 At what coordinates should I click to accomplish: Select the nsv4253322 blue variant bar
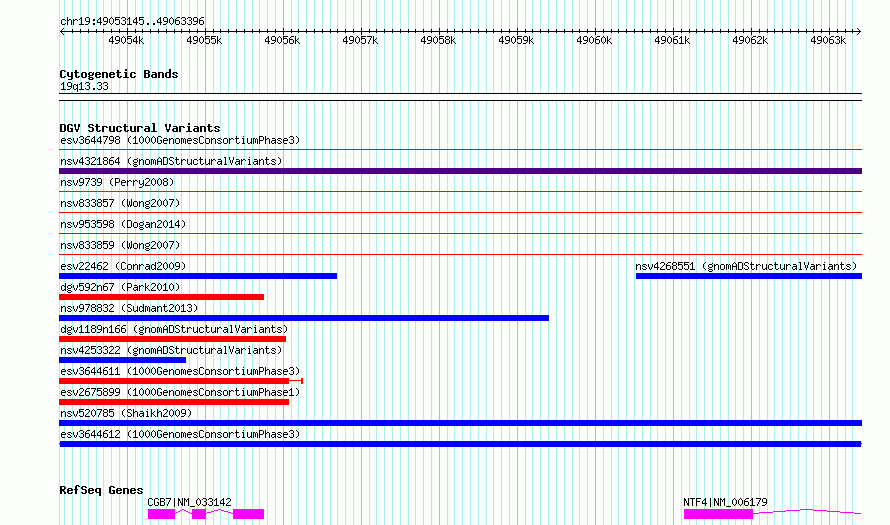pyautogui.click(x=123, y=360)
